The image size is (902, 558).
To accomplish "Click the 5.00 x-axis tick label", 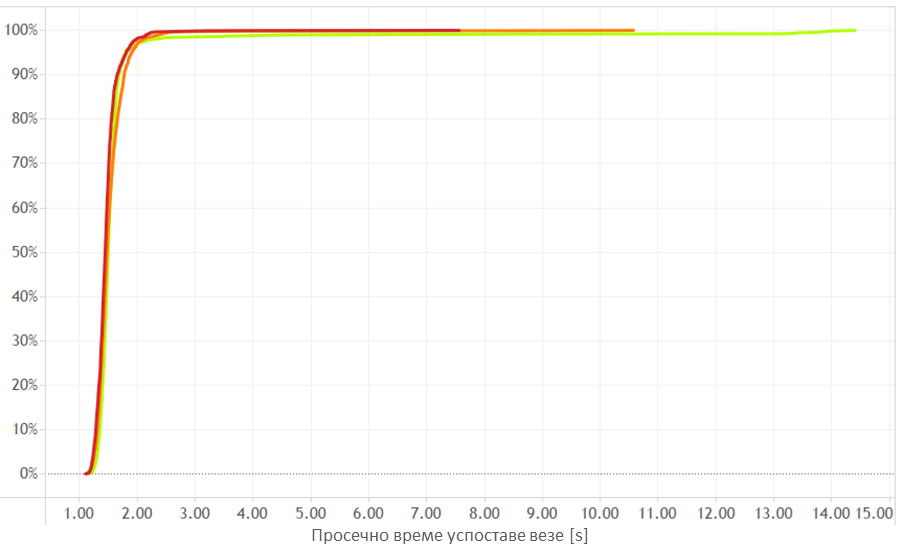I will (311, 513).
